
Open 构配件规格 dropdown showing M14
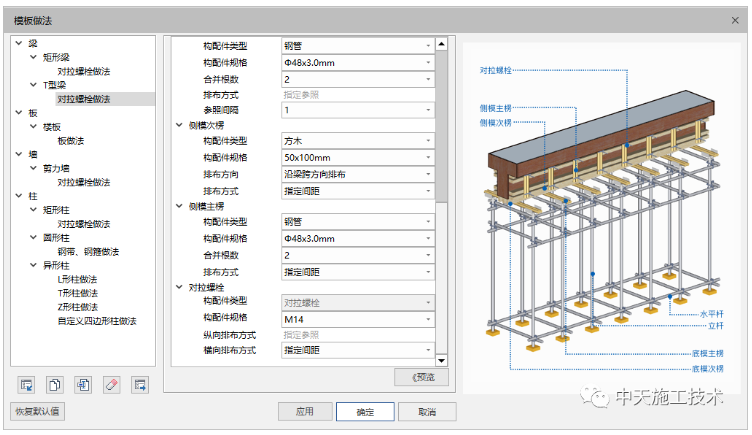click(358, 319)
